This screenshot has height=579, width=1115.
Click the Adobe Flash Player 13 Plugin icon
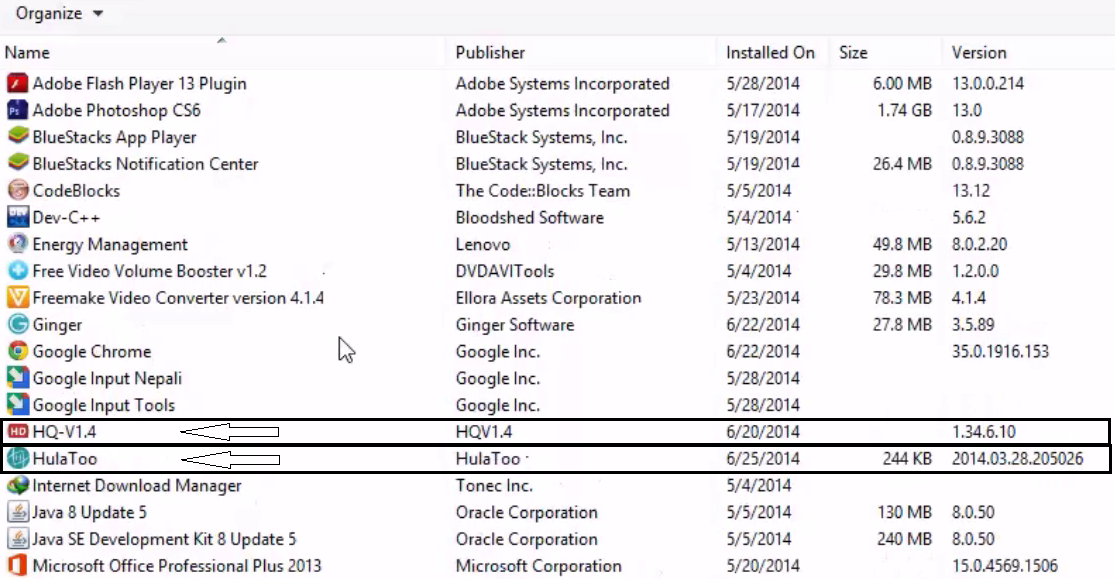click(17, 83)
